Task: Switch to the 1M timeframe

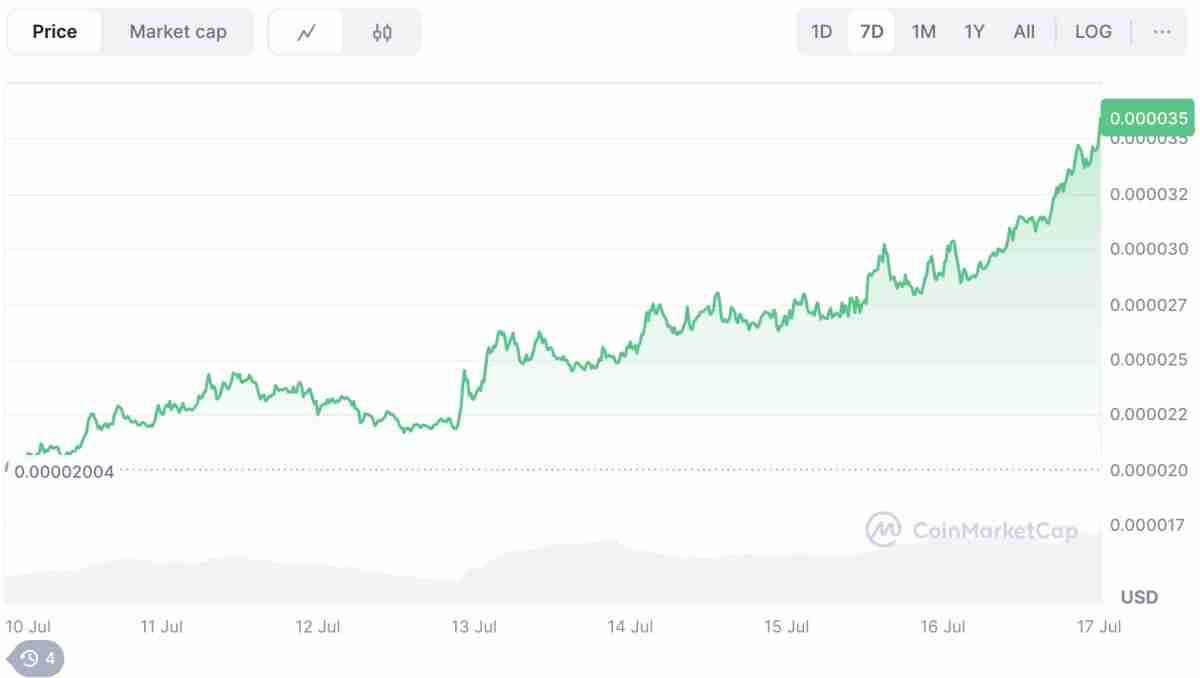Action: (x=923, y=31)
